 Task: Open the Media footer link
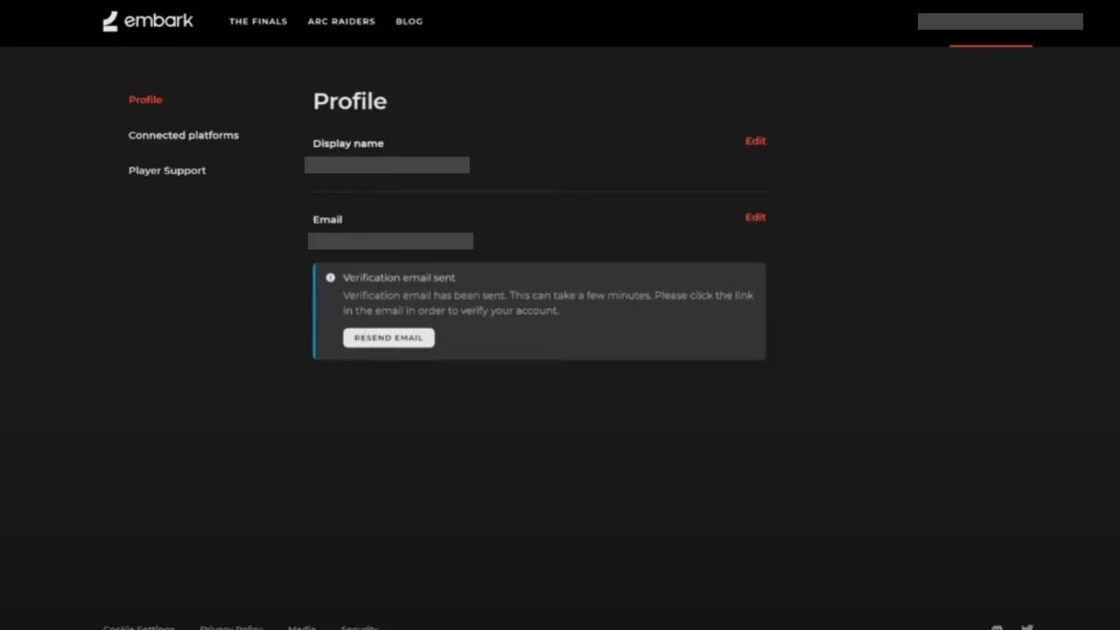[301, 626]
